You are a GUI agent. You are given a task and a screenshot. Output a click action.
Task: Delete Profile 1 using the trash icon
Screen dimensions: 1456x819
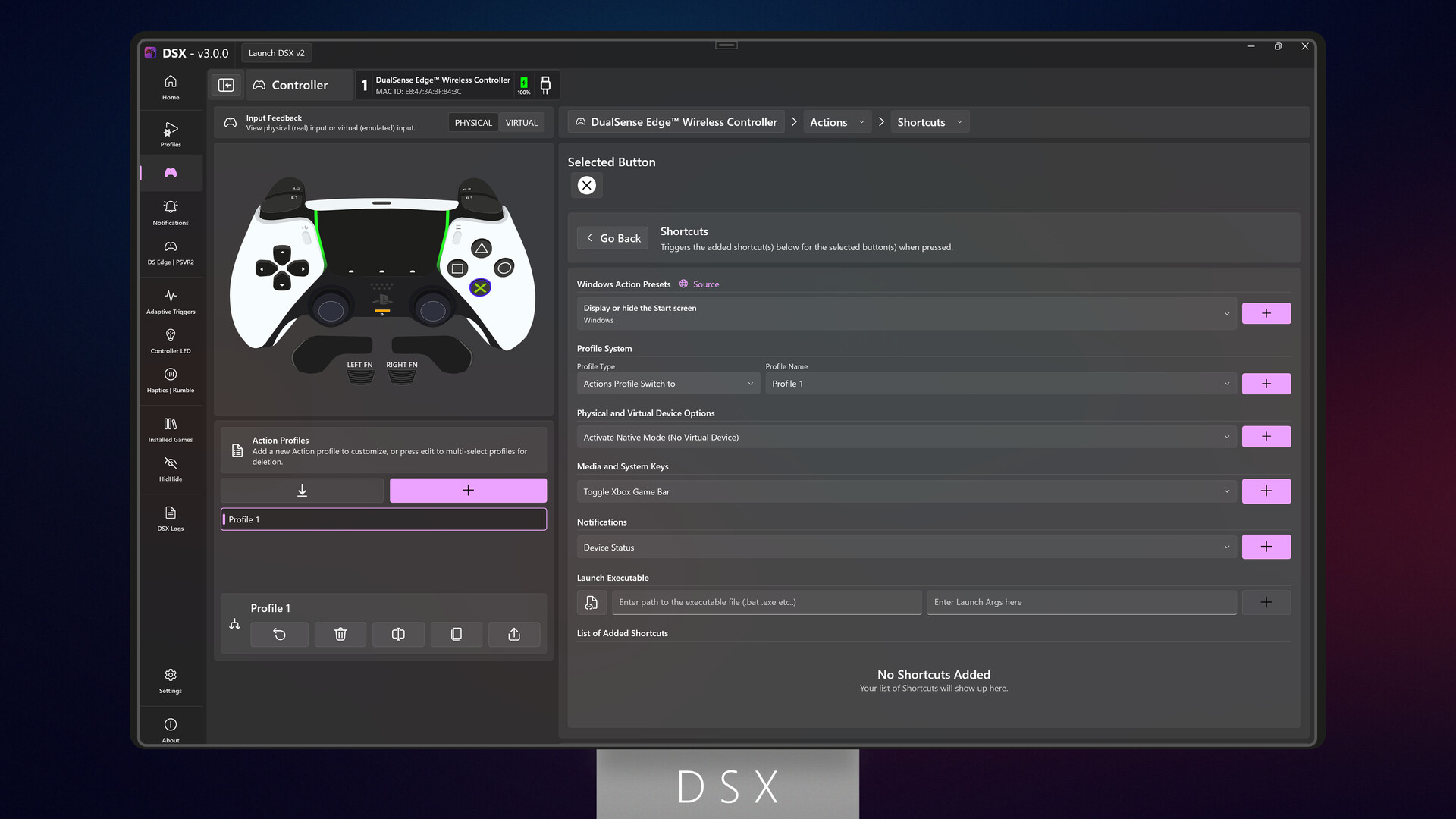[340, 635]
